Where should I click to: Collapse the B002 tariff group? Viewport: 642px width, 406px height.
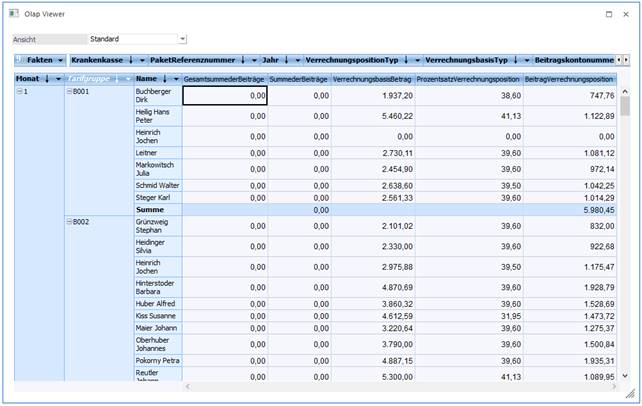coord(69,221)
